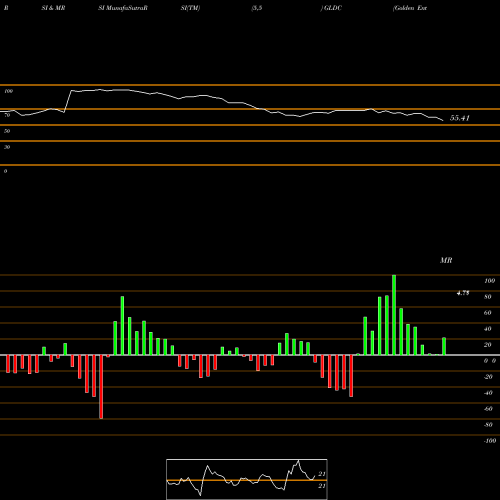Click the '(5,5' parameter text in header
Viewport: 500px width, 500px height.
coord(257,8)
